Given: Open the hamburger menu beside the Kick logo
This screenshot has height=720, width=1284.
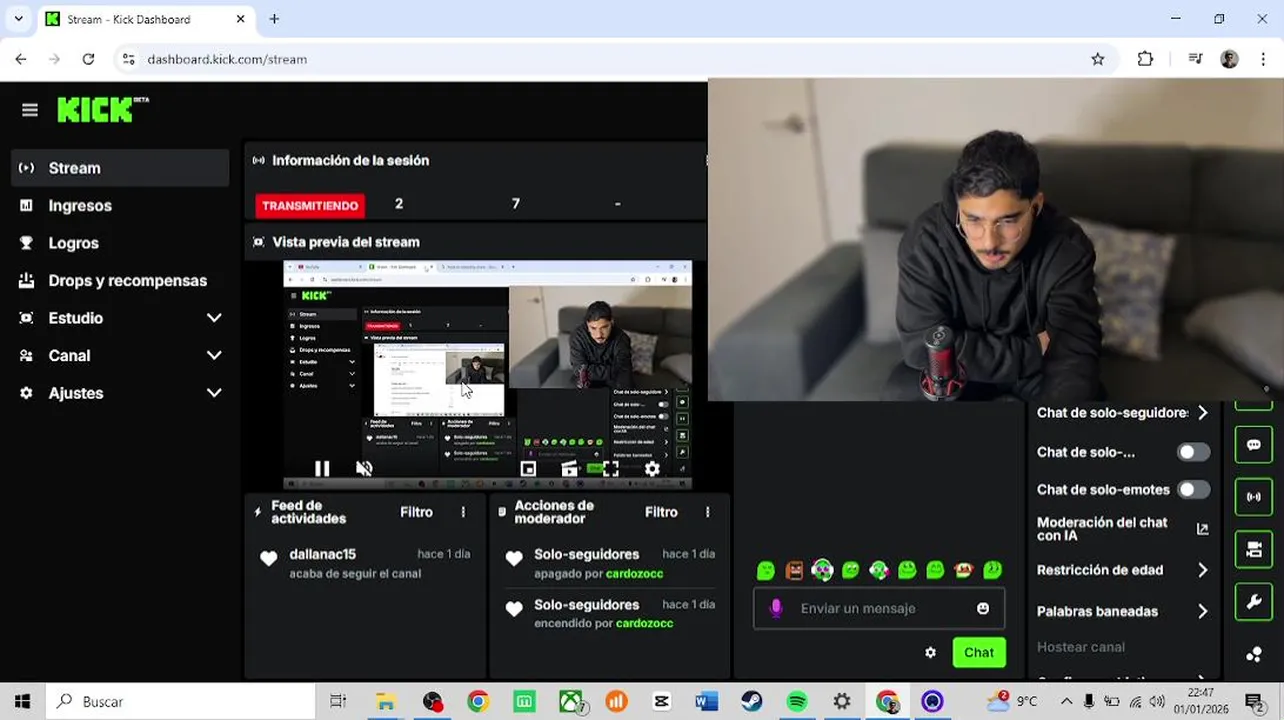Looking at the screenshot, I should [x=30, y=110].
